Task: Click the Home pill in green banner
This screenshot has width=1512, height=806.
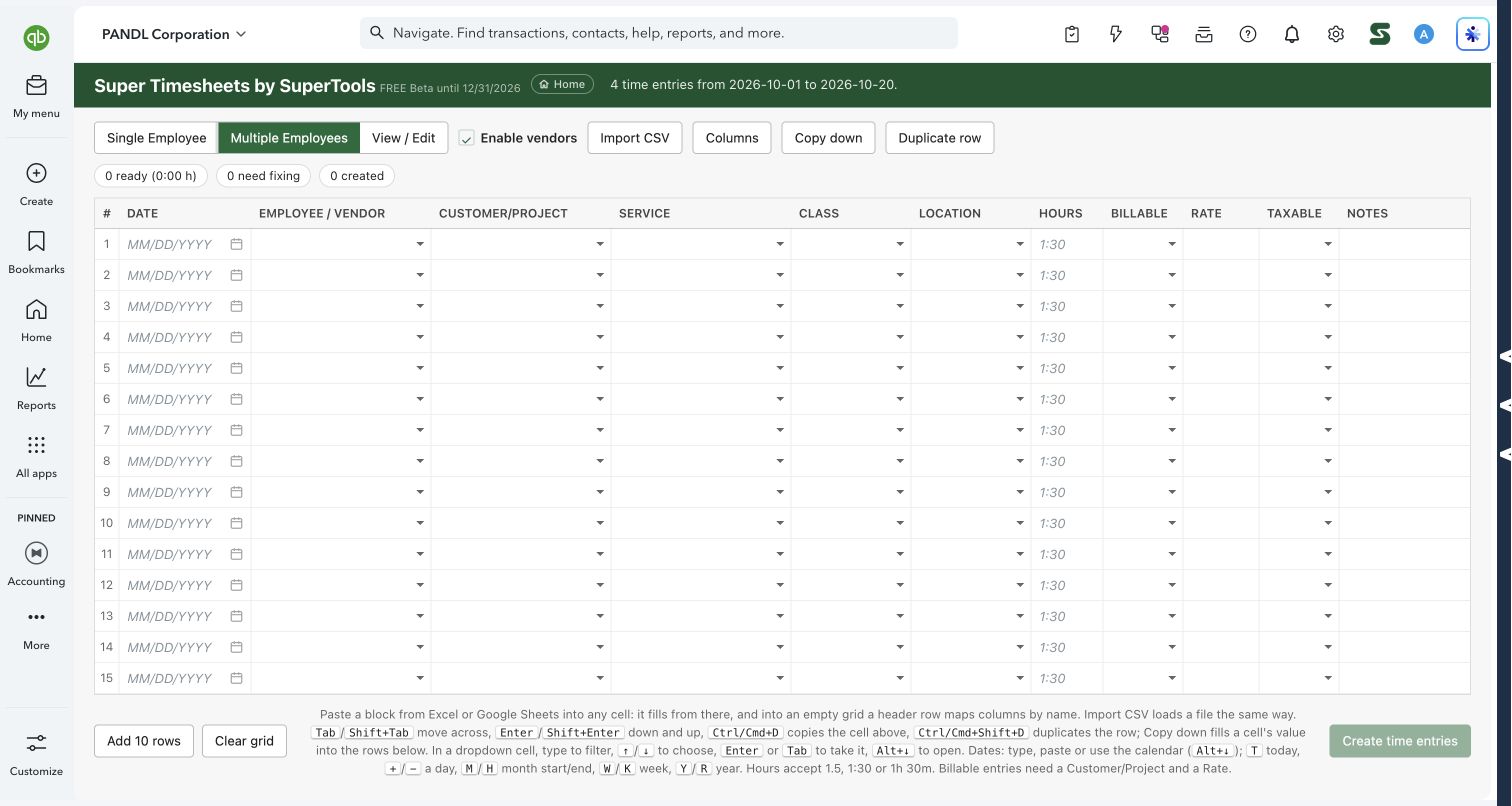Action: 562,85
